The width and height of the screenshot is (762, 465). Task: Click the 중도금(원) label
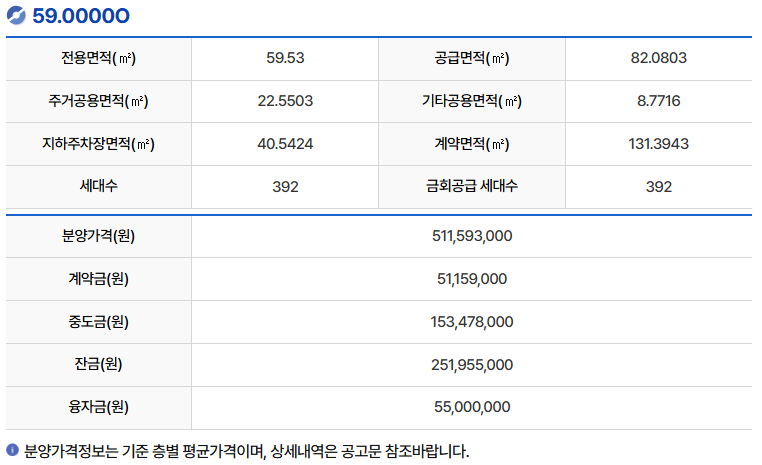point(98,322)
